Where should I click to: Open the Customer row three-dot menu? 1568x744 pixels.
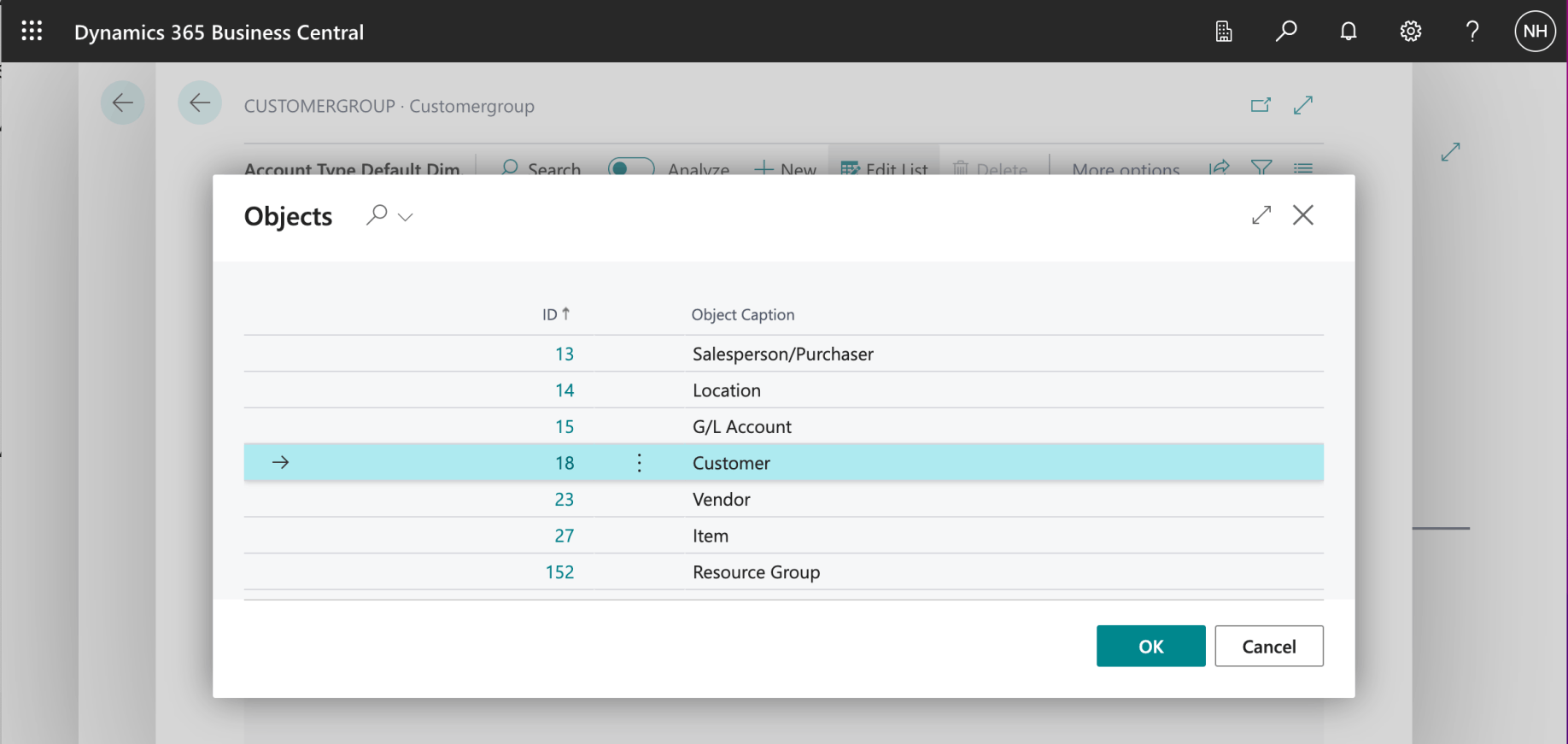640,463
